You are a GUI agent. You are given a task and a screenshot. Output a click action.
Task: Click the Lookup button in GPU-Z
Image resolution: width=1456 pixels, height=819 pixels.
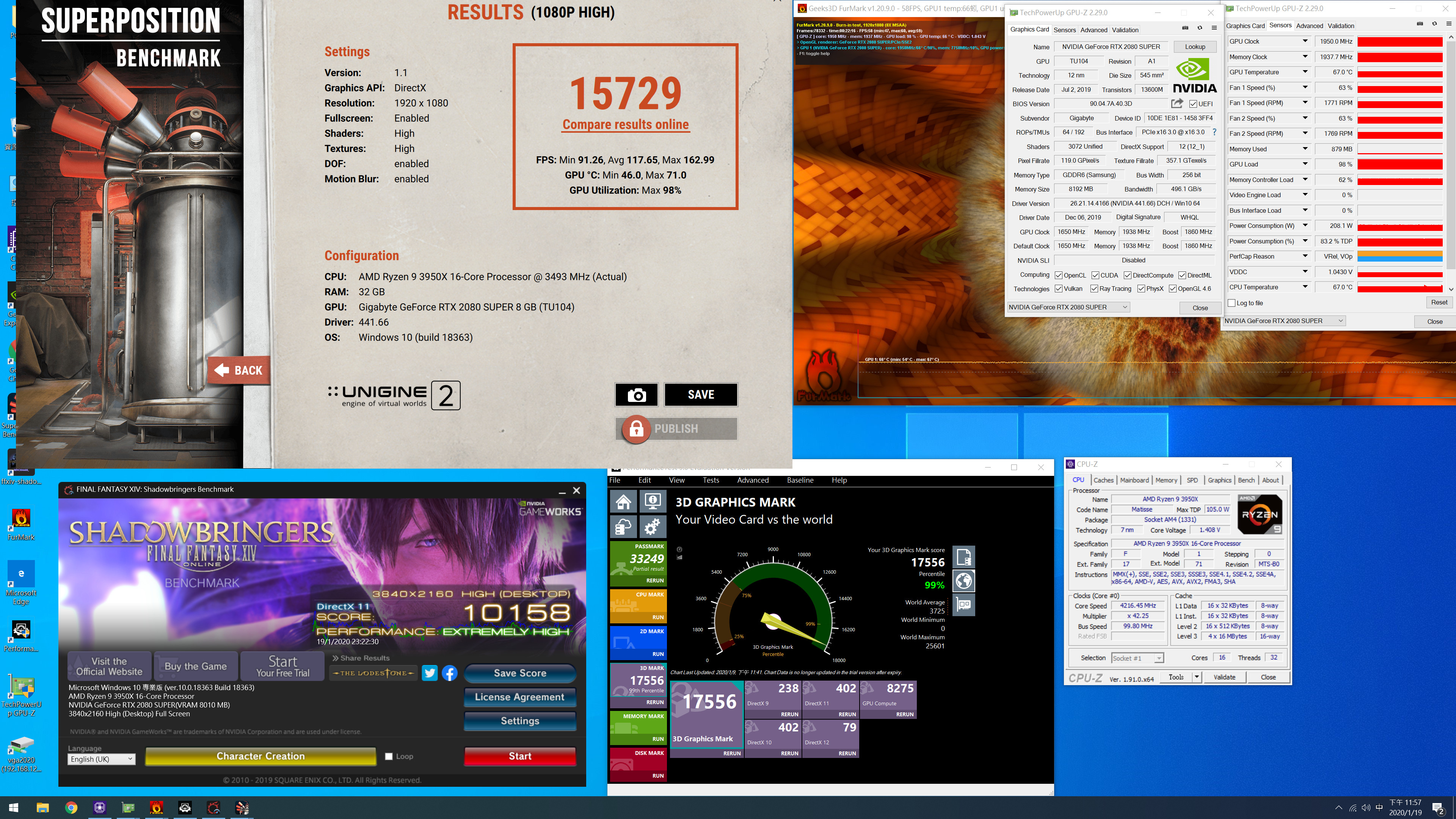click(x=1195, y=47)
